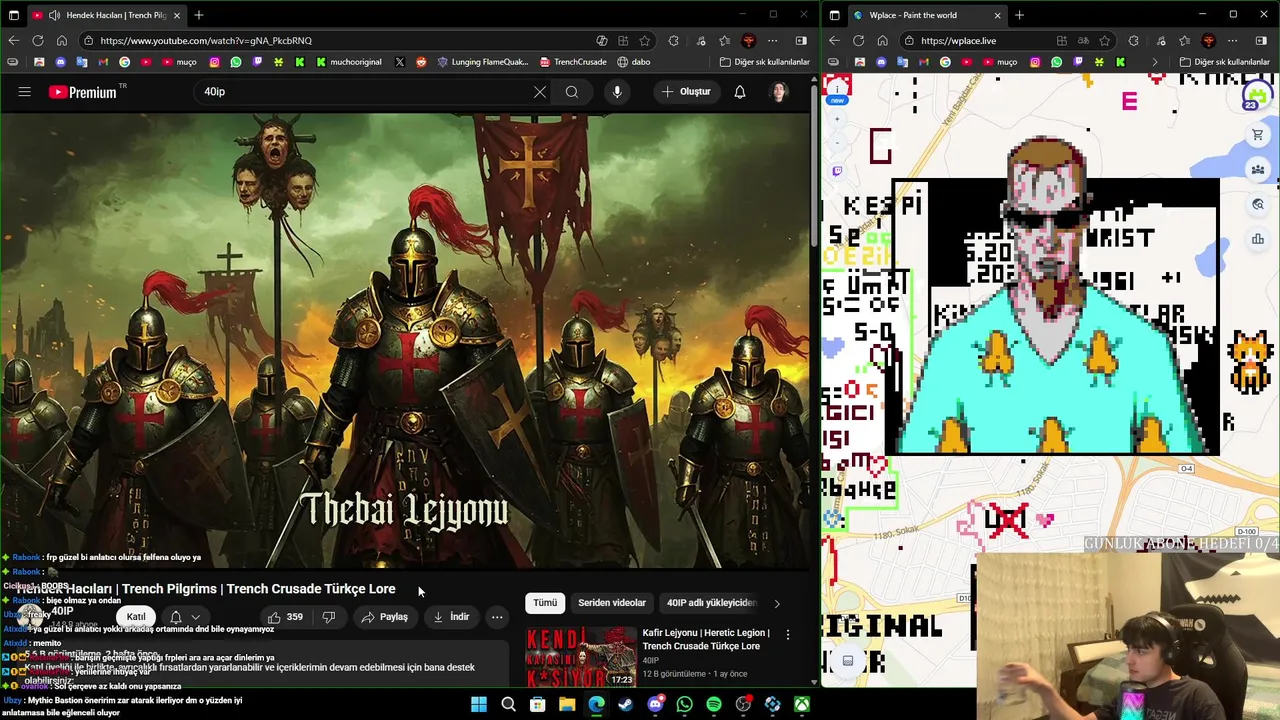Open Wplace profile avatar with level 23
This screenshot has height=720, width=1280.
click(1256, 96)
